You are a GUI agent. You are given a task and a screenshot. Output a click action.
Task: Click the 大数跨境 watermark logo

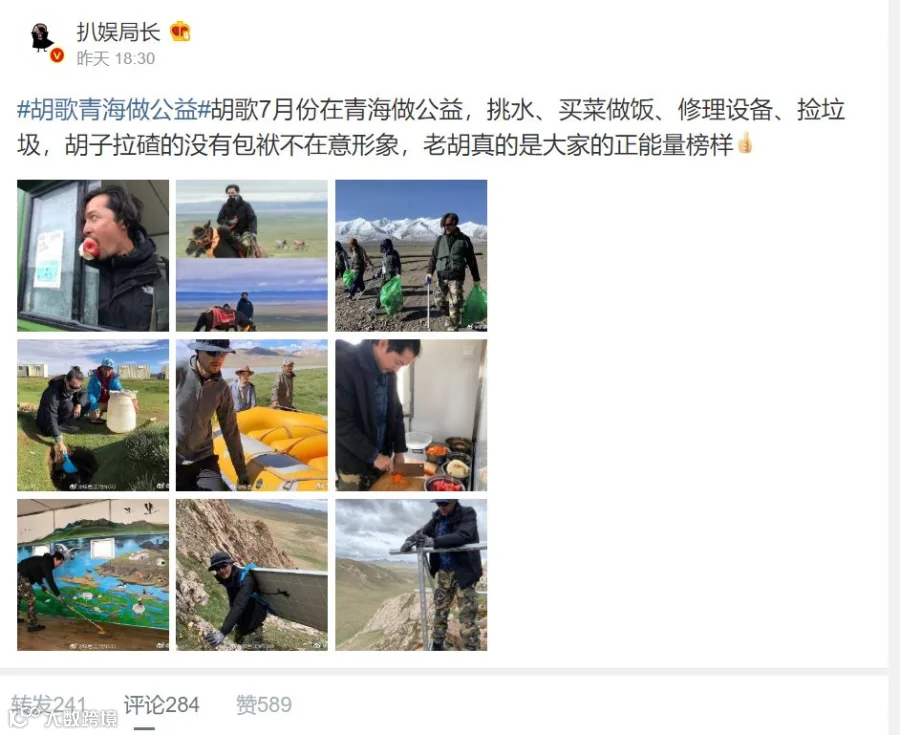click(x=63, y=717)
